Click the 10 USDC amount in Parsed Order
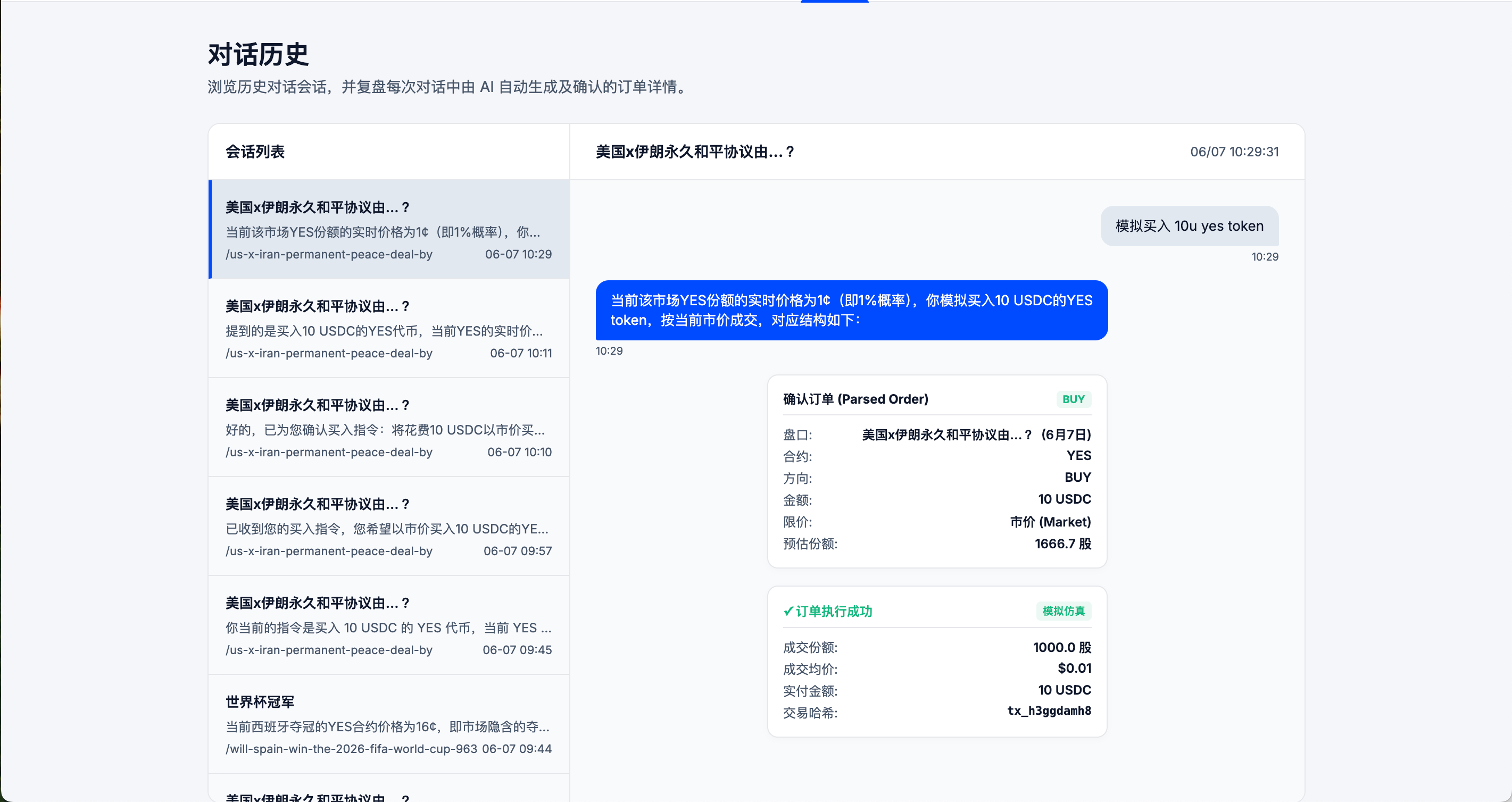 [x=1064, y=499]
